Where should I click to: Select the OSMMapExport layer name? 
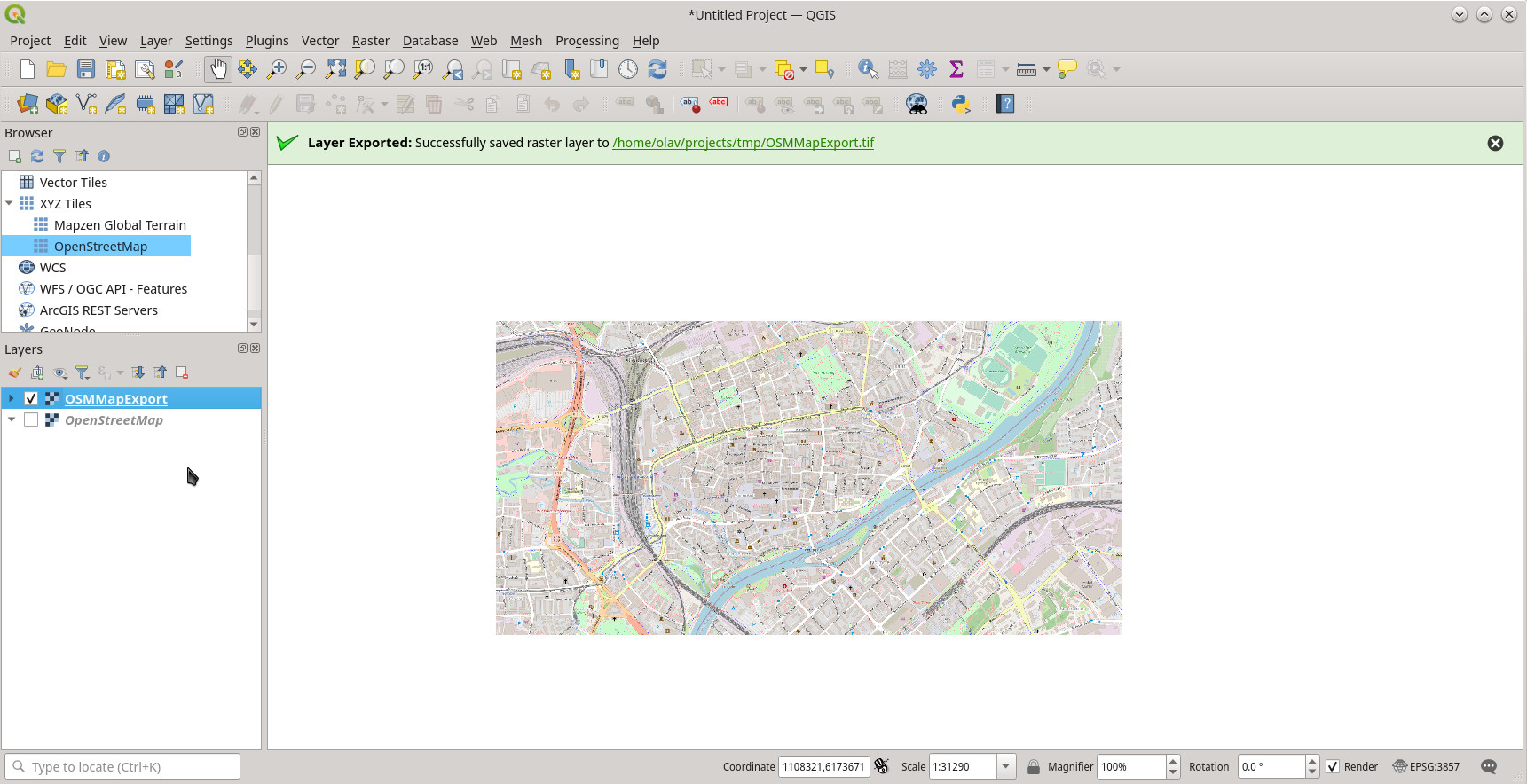(116, 399)
